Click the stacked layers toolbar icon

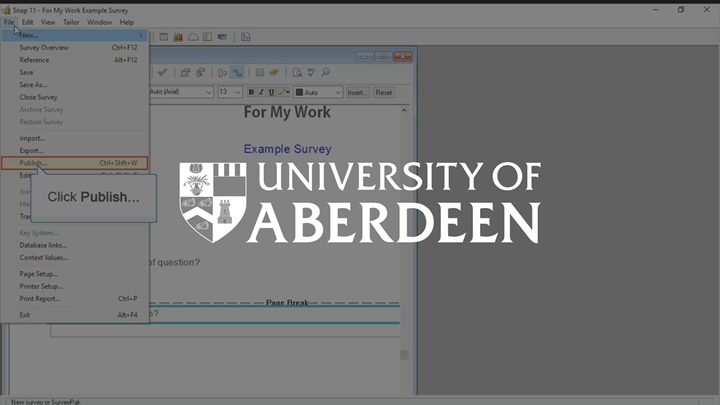[x=274, y=72]
